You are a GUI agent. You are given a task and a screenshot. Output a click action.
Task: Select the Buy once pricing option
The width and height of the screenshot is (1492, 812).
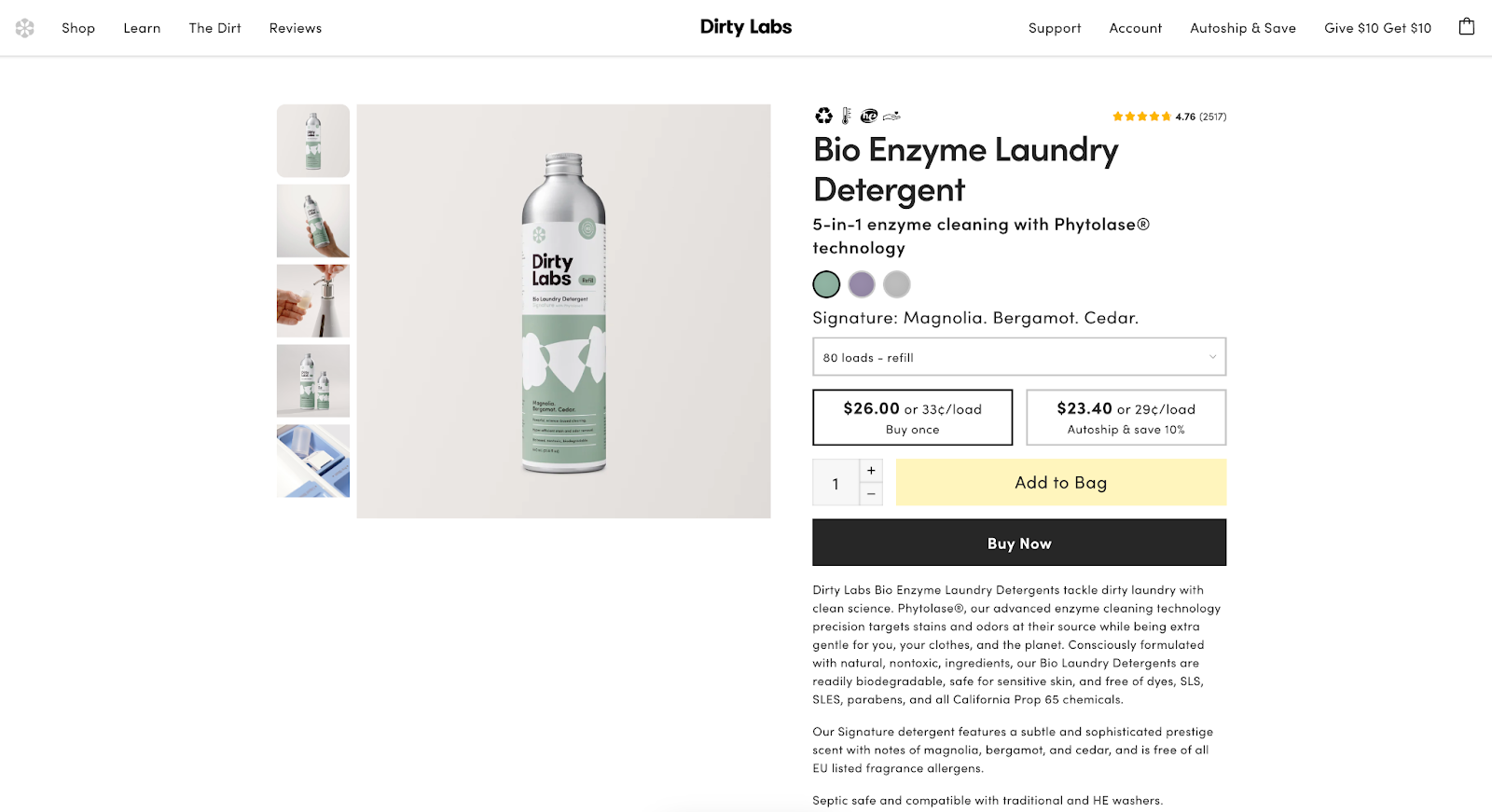pos(912,417)
